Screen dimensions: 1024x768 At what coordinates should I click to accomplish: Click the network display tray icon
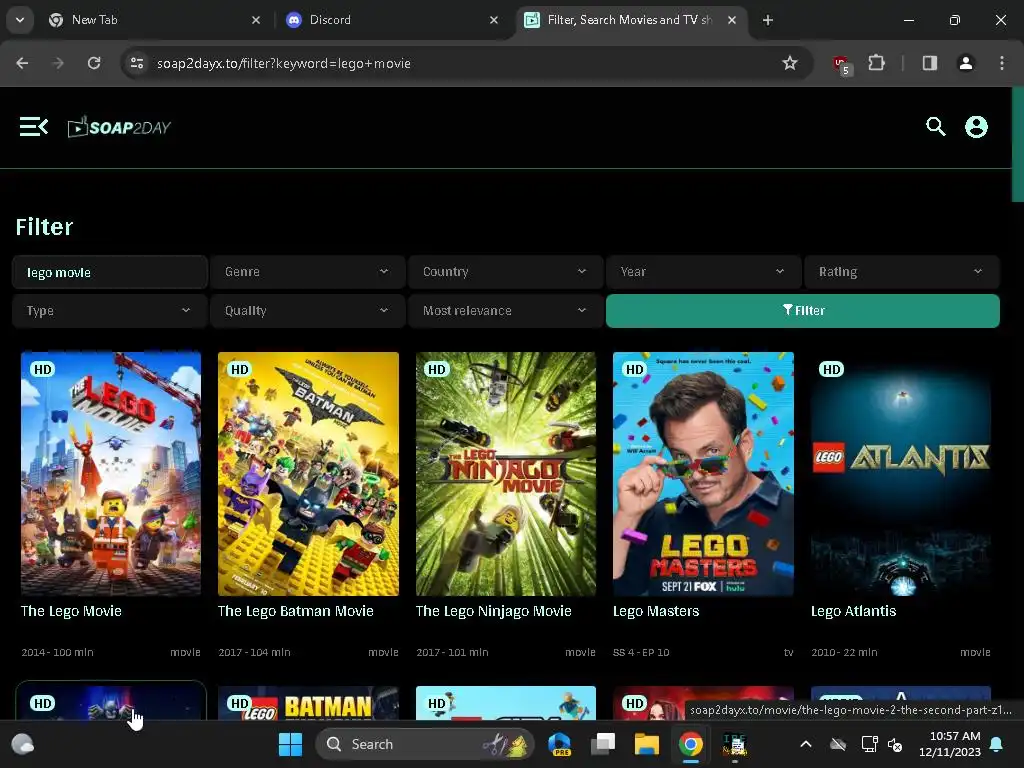pyautogui.click(x=869, y=744)
